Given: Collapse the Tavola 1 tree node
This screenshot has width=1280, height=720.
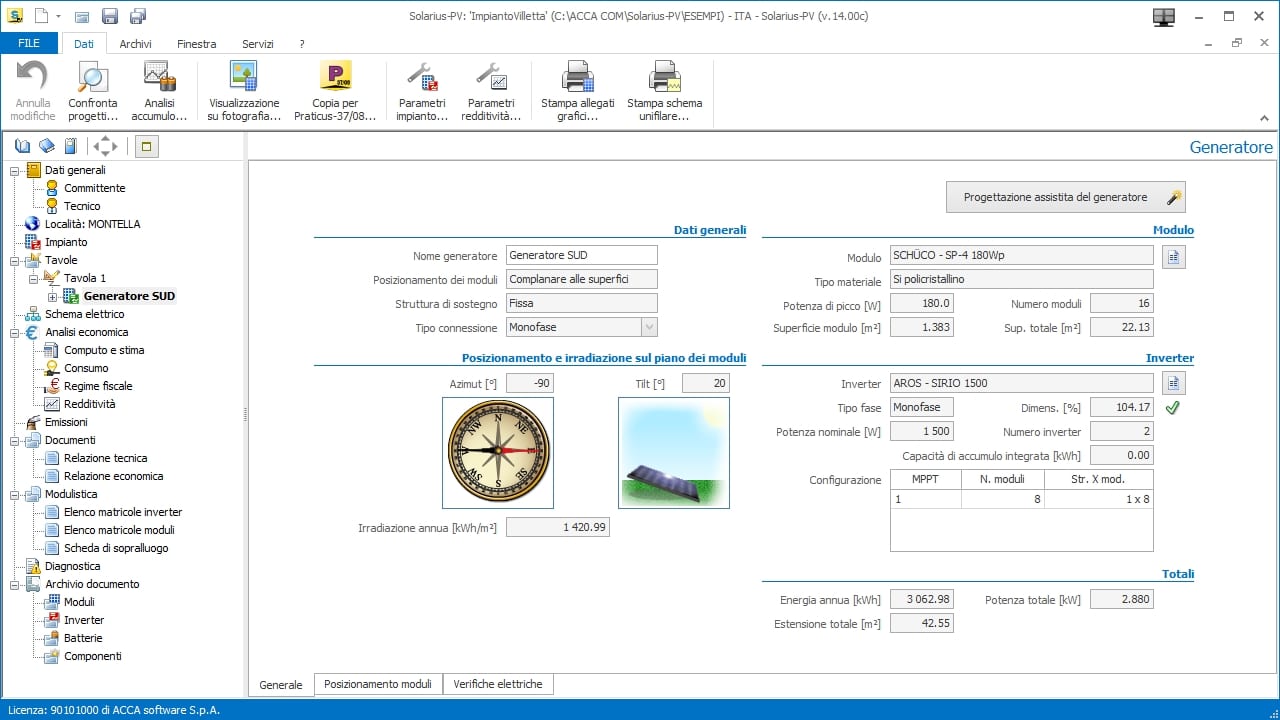Looking at the screenshot, I should point(34,278).
